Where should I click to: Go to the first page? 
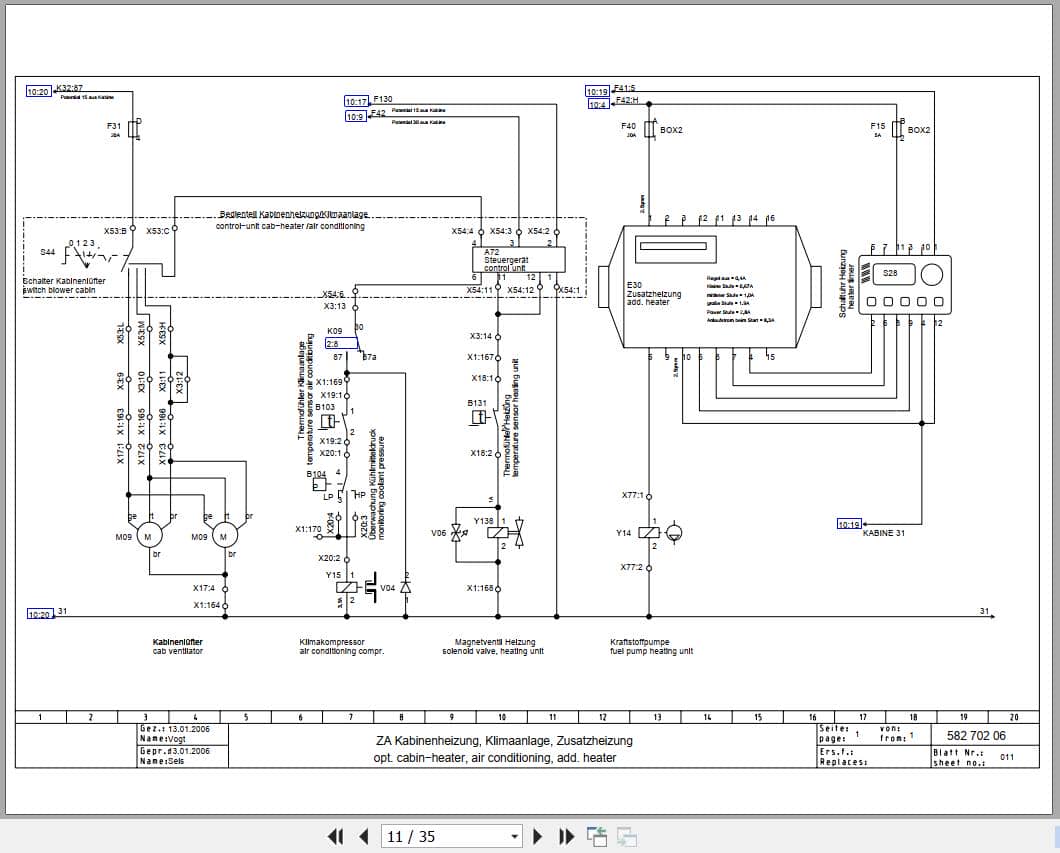[335, 837]
